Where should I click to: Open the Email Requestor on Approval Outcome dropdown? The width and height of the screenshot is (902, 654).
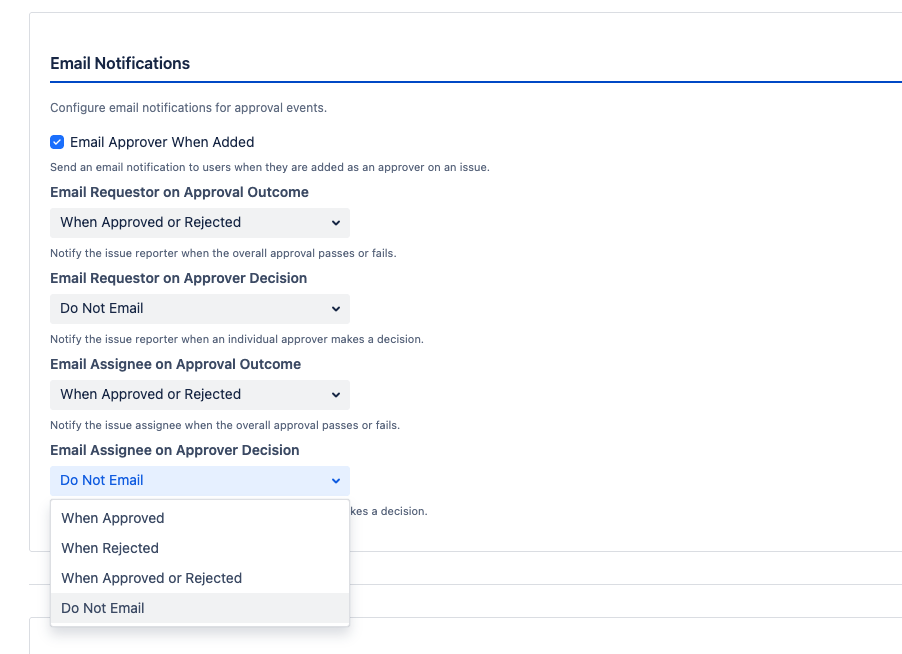199,222
